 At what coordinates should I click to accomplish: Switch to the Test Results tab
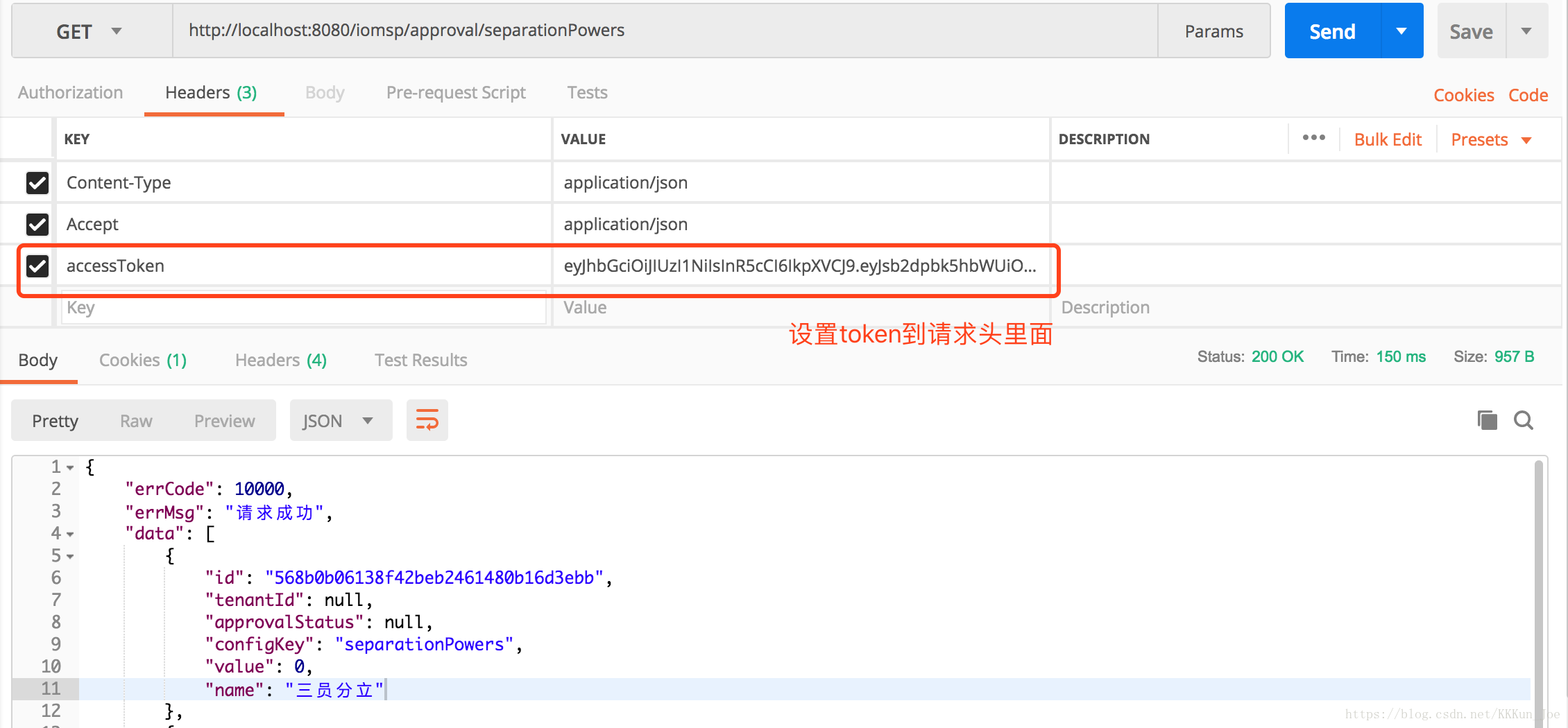coord(420,360)
